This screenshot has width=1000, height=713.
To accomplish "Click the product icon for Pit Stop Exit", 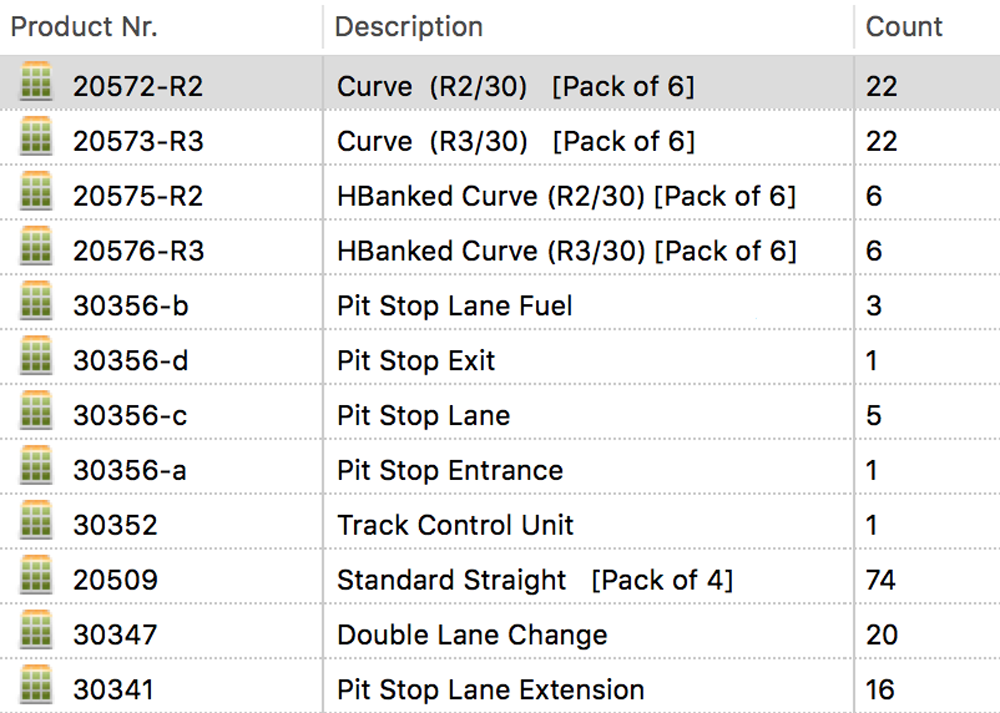I will (x=35, y=360).
